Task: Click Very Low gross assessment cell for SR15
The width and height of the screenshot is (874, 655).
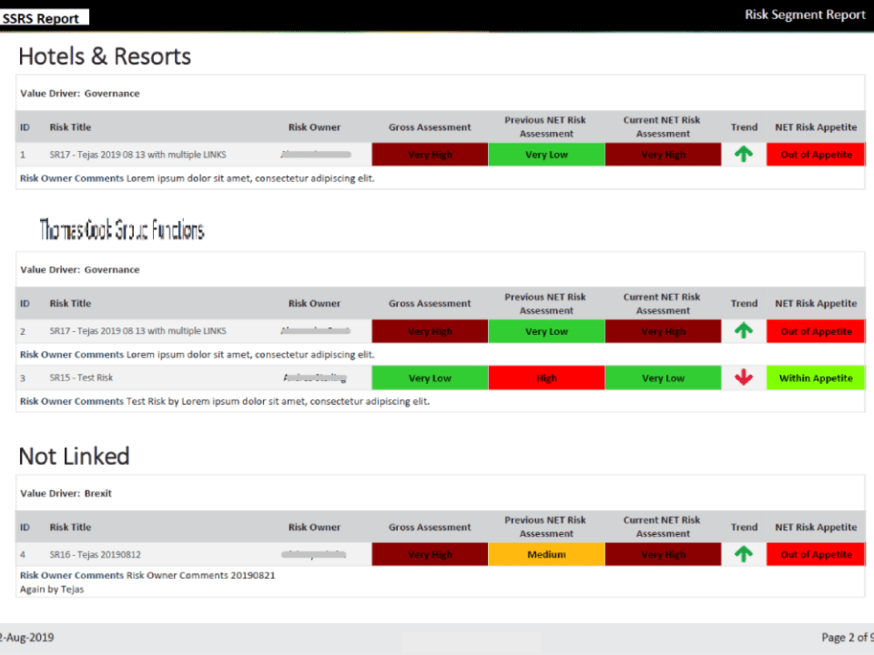Action: coord(429,378)
